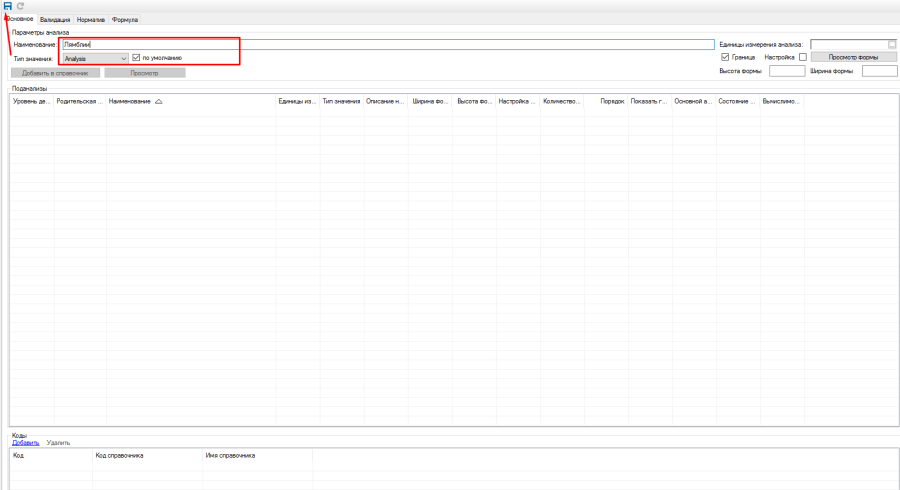Click the 'Основной а...' column header
This screenshot has width=900, height=490.
click(x=694, y=102)
